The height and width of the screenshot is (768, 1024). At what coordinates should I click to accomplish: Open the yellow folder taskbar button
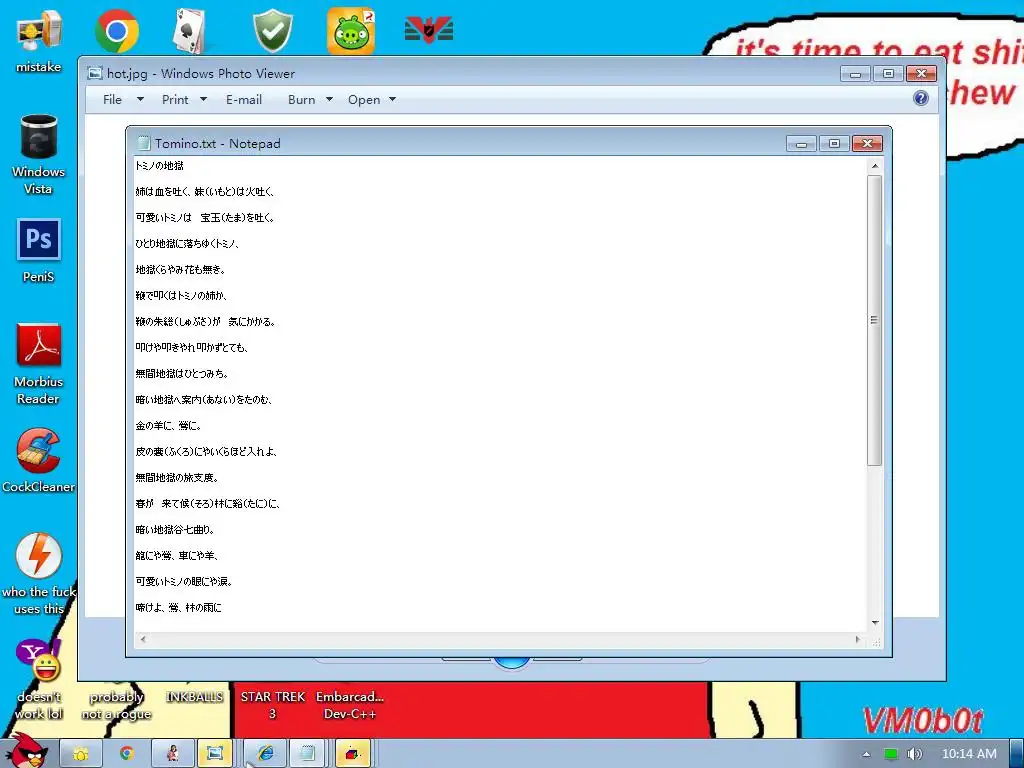tap(81, 754)
